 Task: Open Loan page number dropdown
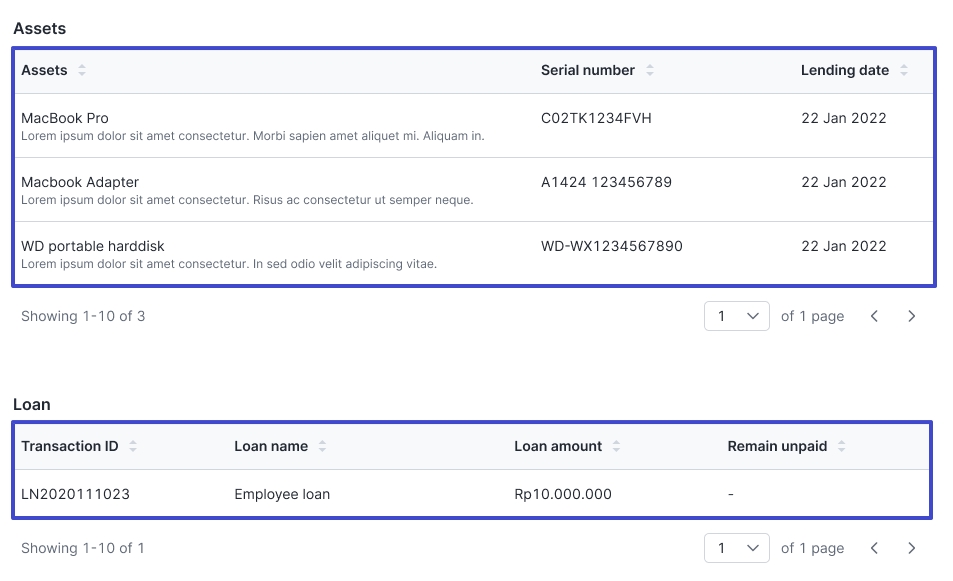tap(736, 548)
